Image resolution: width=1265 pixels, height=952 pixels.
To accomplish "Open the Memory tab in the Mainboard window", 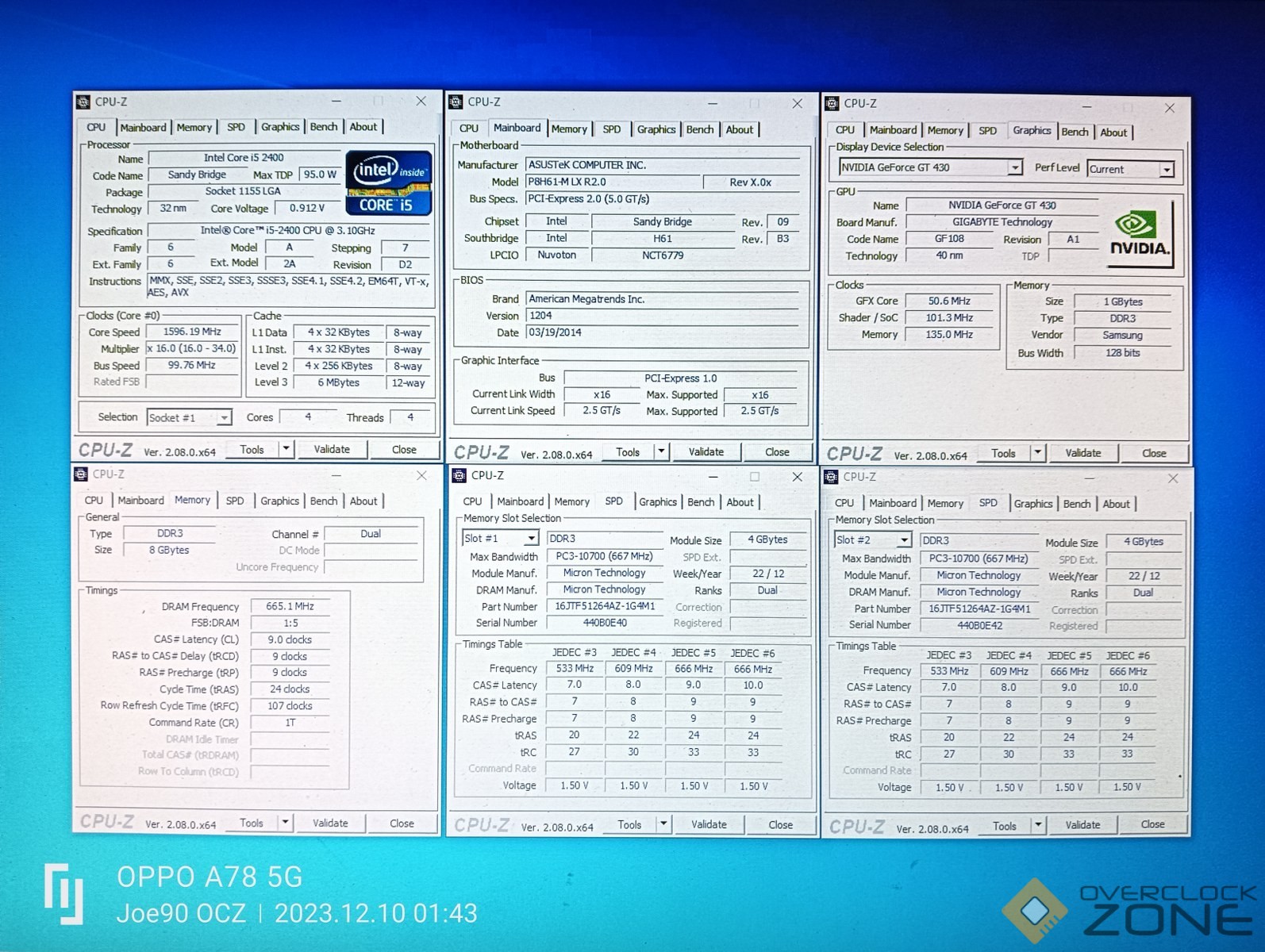I will pyautogui.click(x=569, y=129).
